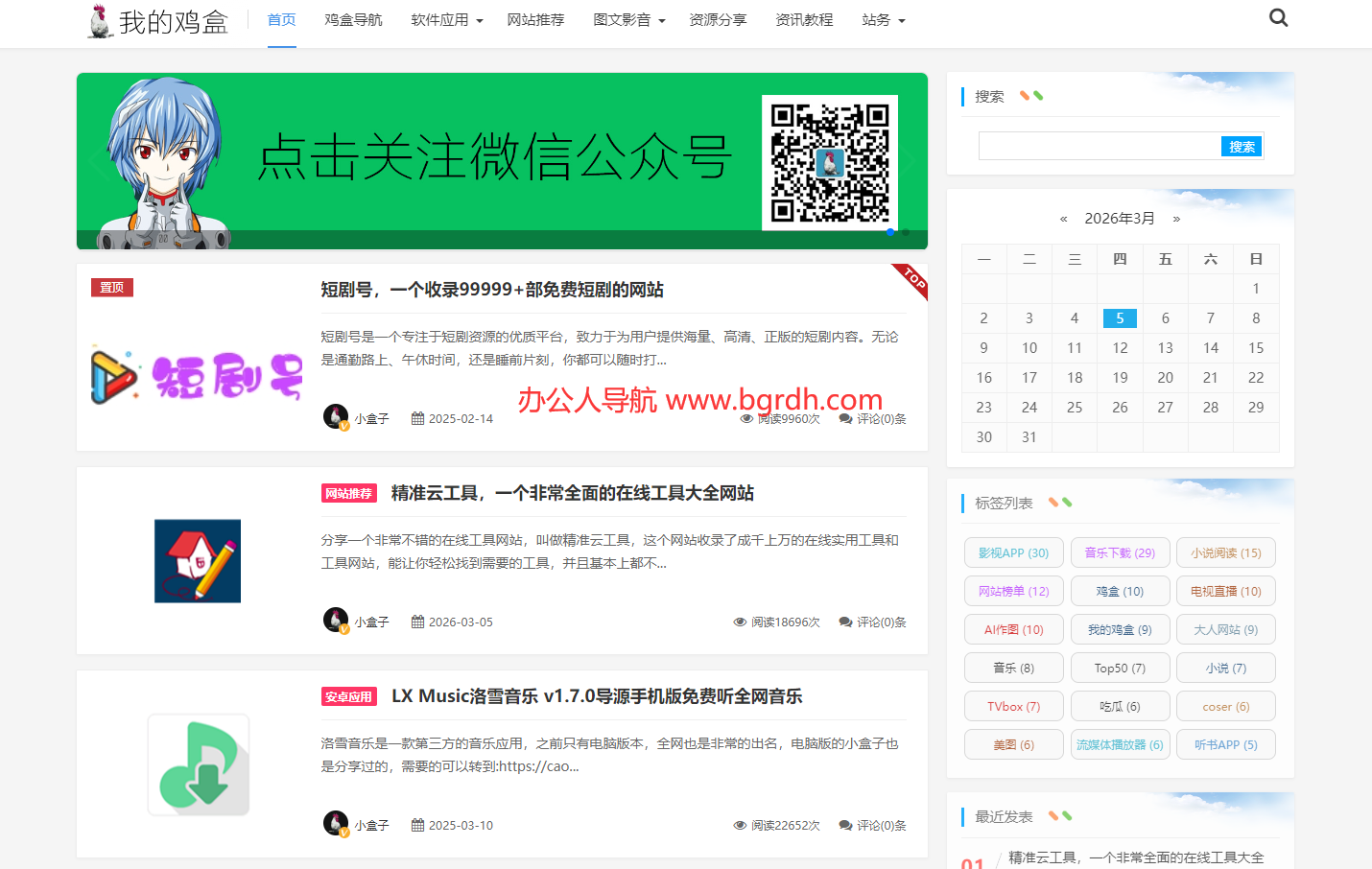Click the 安卓应用 red category tag

(x=349, y=696)
